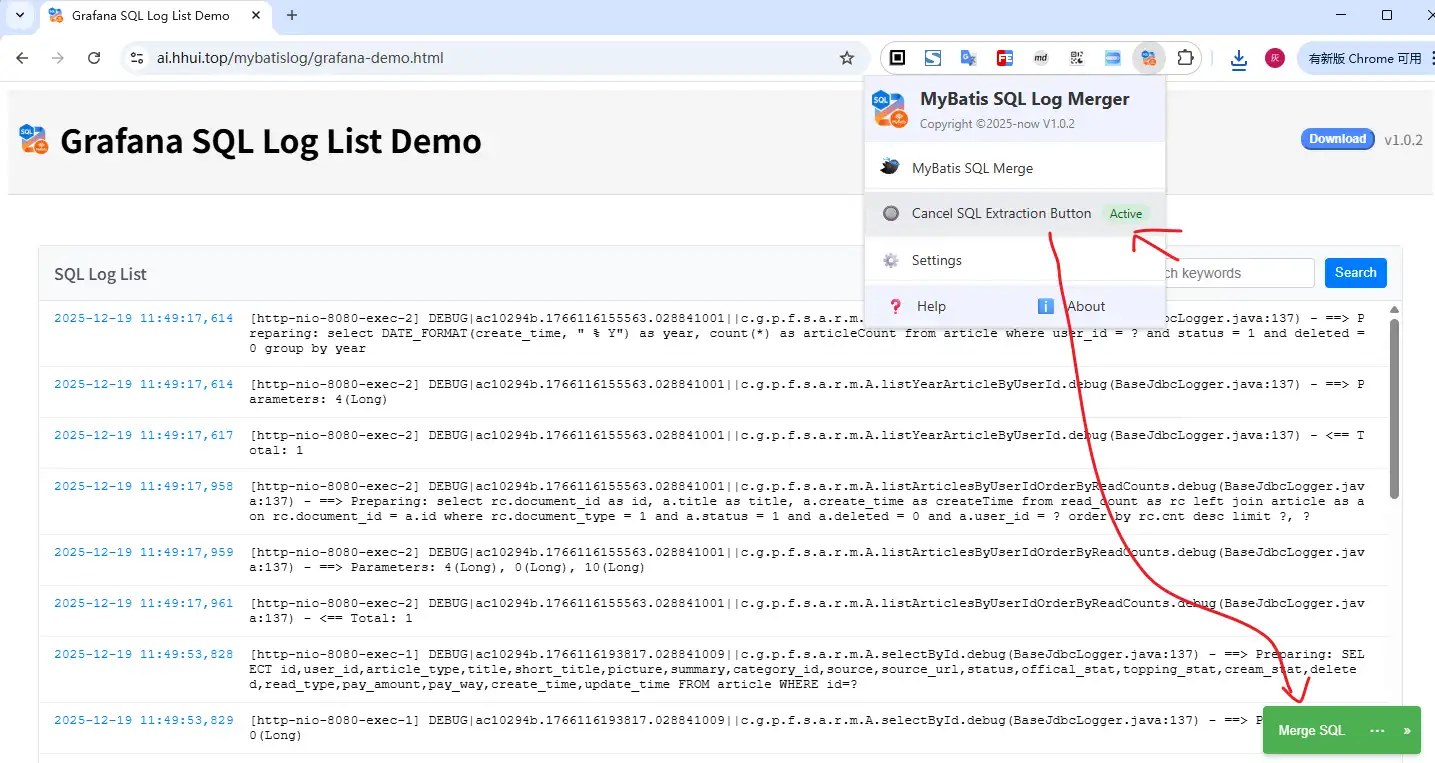The width and height of the screenshot is (1435, 763).
Task: Click the green Merge SQL button
Action: click(x=1311, y=731)
